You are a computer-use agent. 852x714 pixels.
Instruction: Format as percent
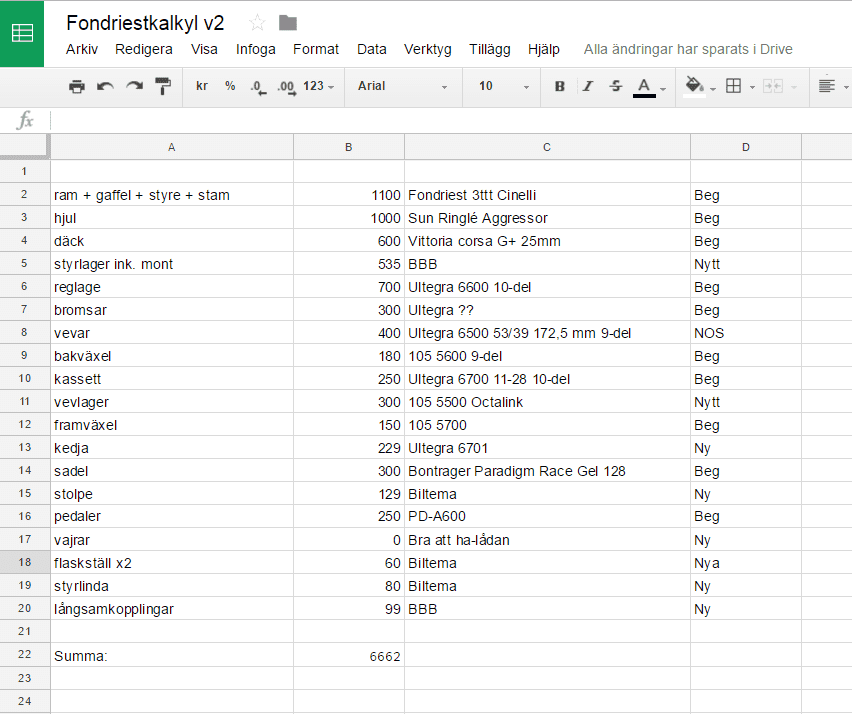point(230,86)
